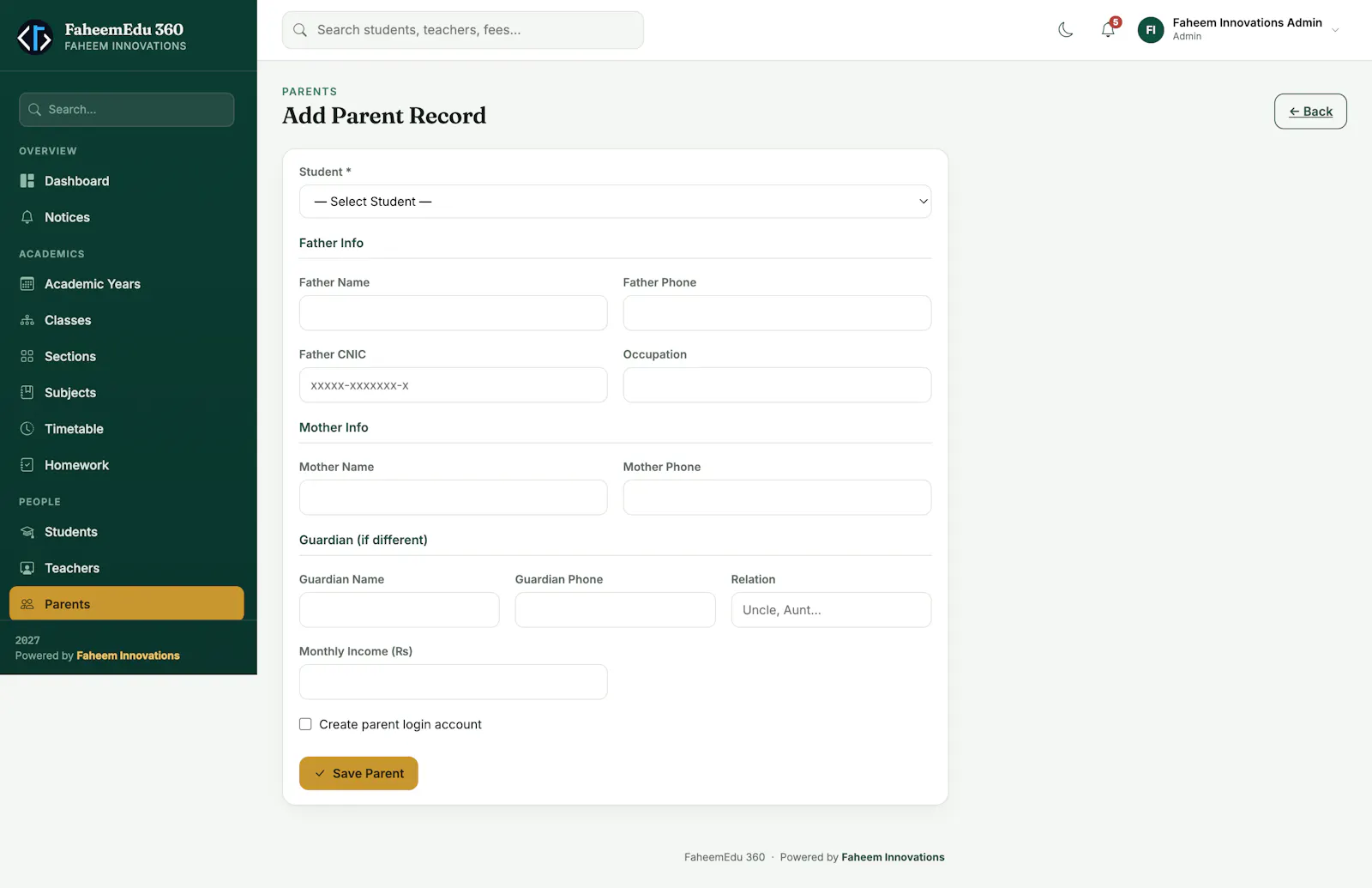This screenshot has height=888, width=1372.
Task: Go to Notices in sidebar
Action: pyautogui.click(x=127, y=217)
